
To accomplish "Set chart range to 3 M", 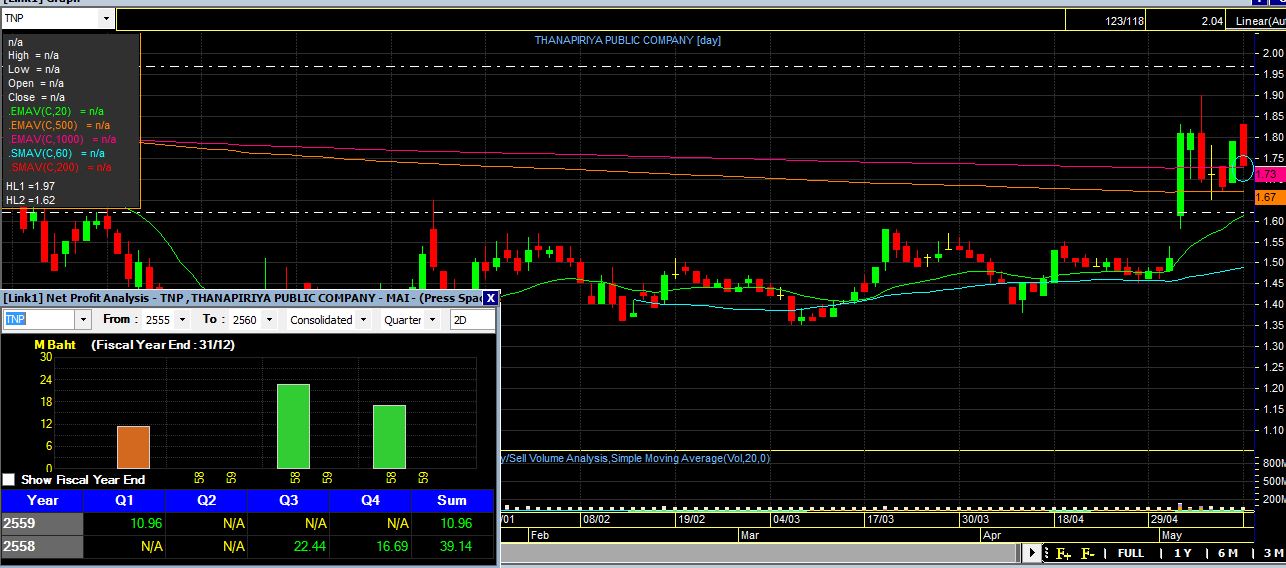I will click(x=1272, y=553).
